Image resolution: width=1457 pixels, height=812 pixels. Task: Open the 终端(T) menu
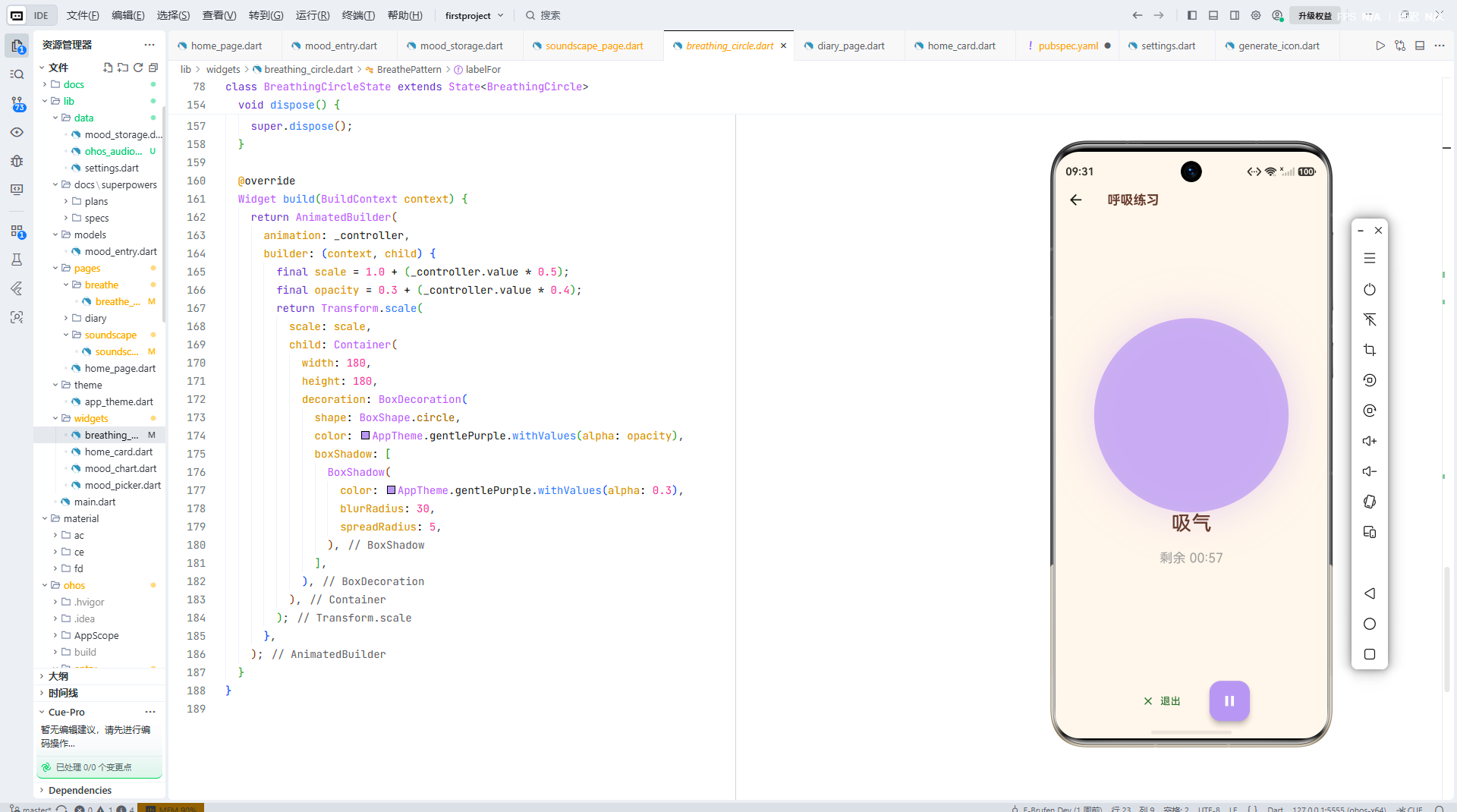358,15
